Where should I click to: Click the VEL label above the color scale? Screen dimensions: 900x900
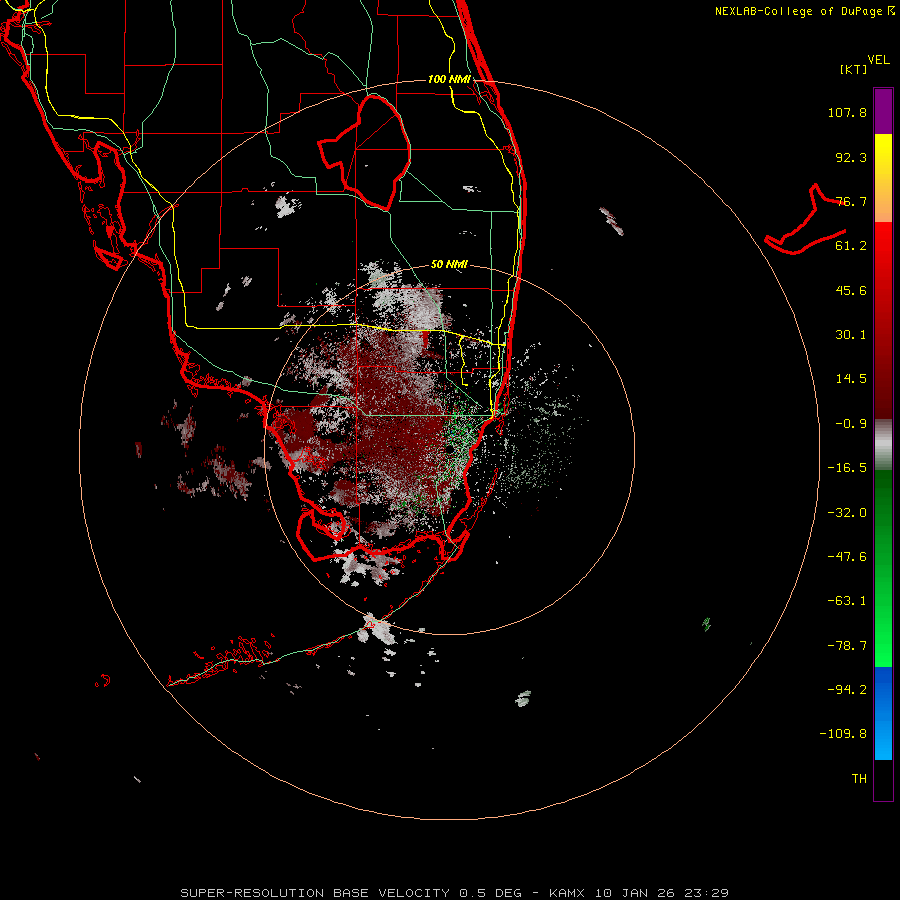(879, 60)
